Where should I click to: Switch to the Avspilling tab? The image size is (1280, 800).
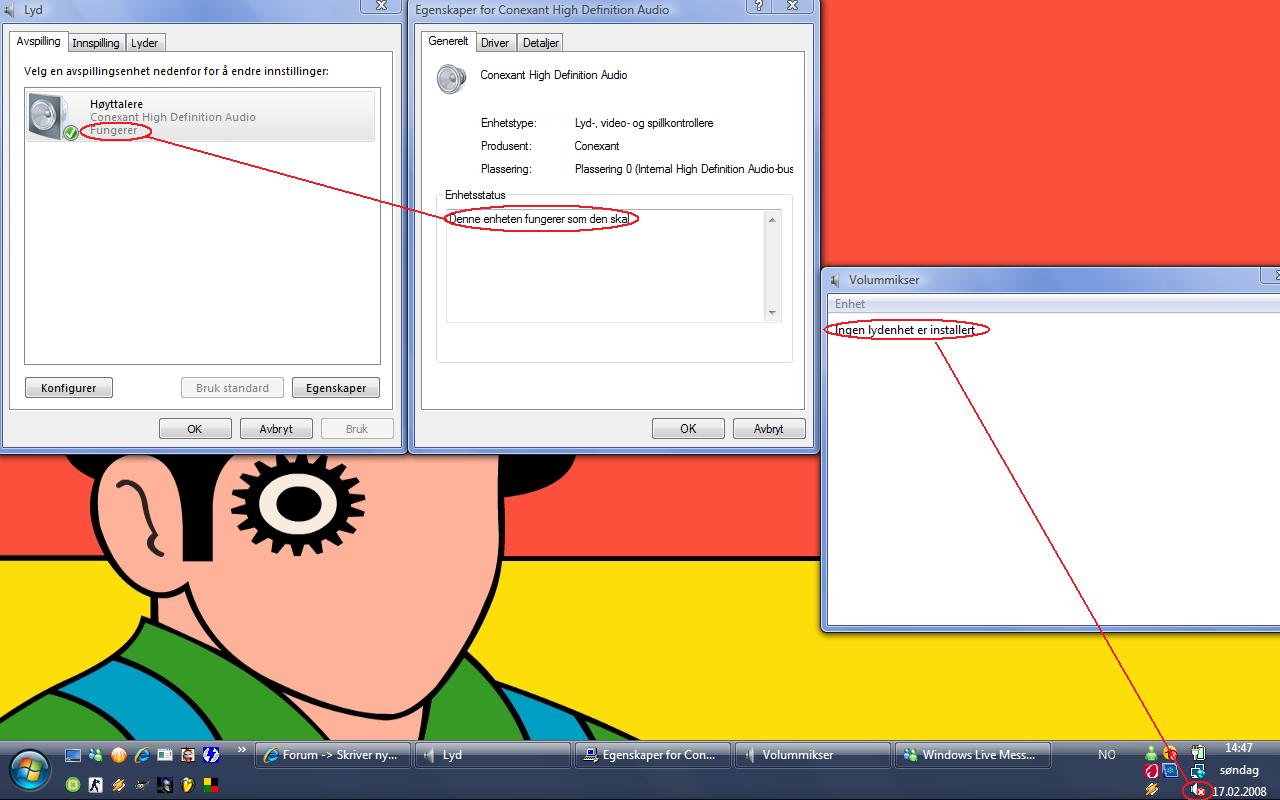coord(40,41)
